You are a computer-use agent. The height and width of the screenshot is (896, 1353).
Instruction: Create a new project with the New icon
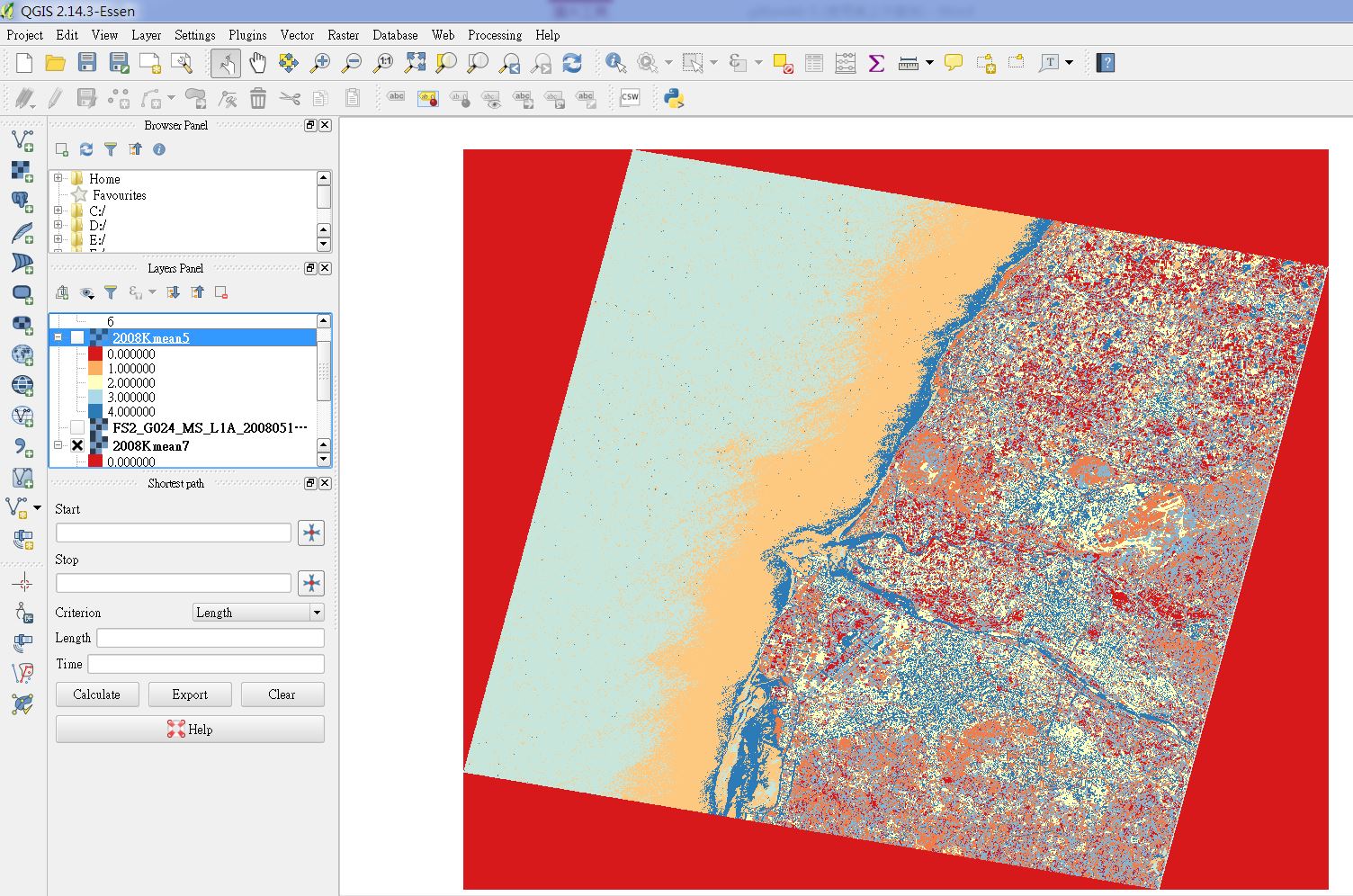(x=24, y=63)
